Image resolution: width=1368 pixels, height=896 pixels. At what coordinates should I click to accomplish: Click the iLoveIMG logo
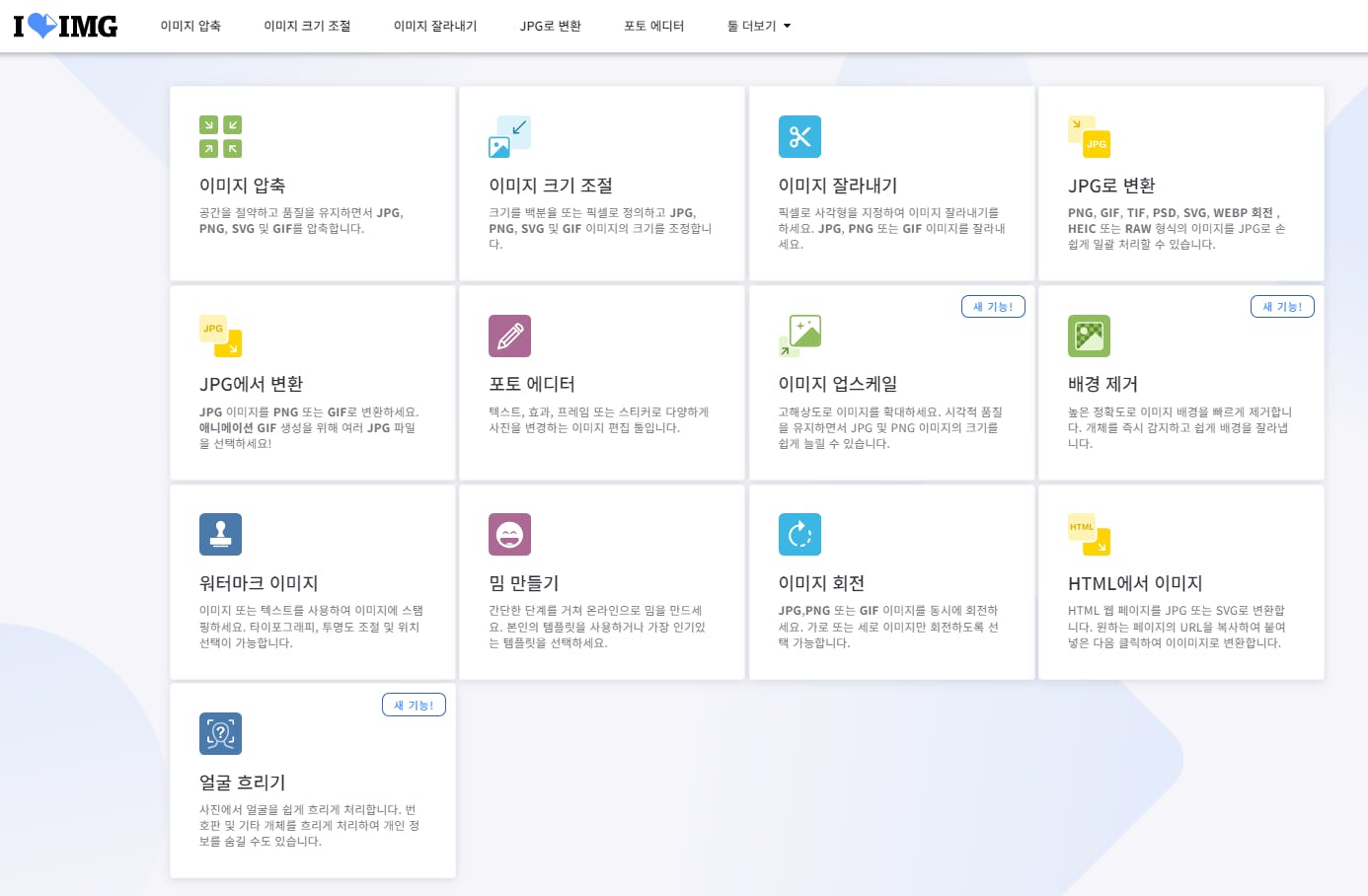pos(65,26)
